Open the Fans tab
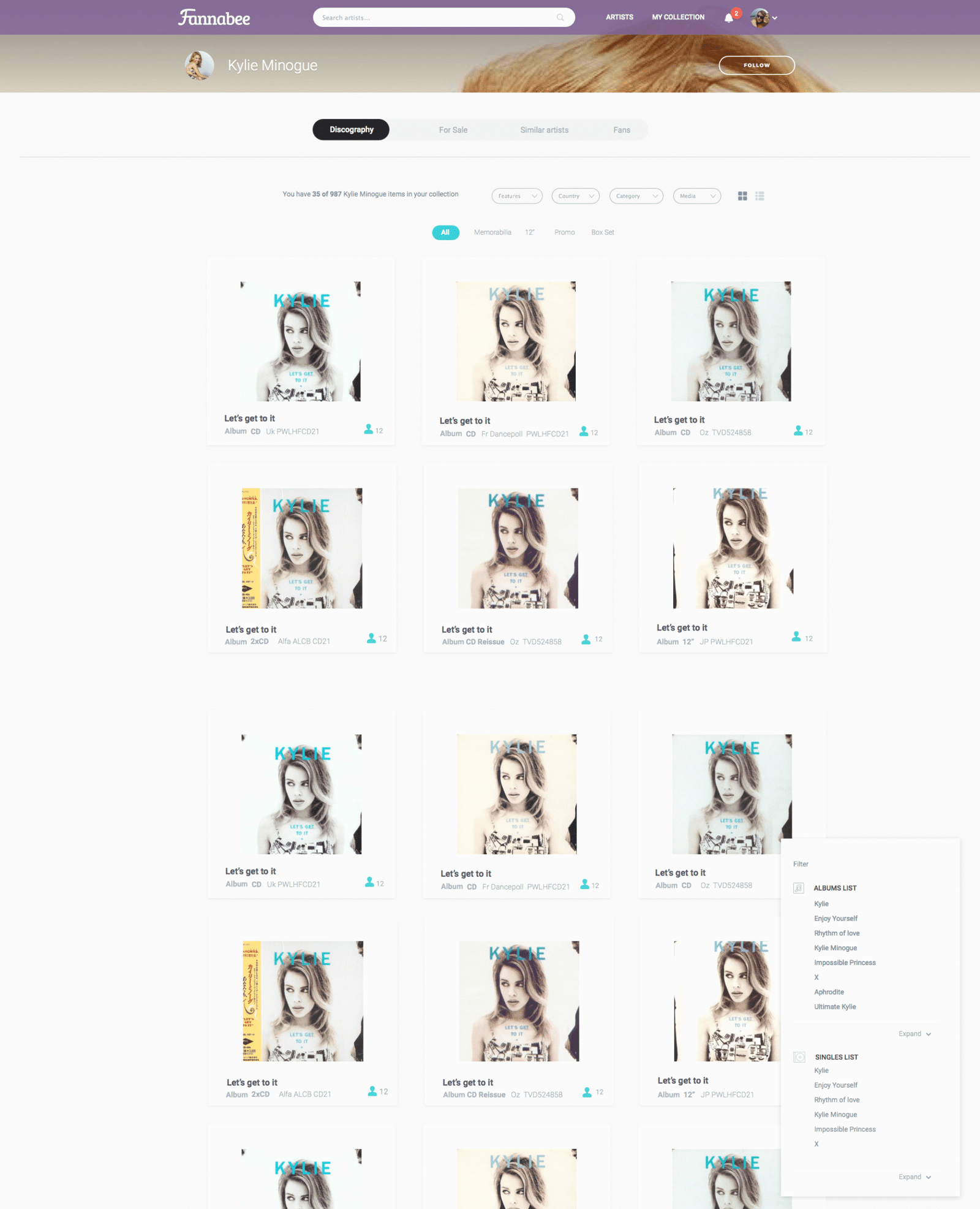The height and width of the screenshot is (1209, 980). pyautogui.click(x=622, y=130)
